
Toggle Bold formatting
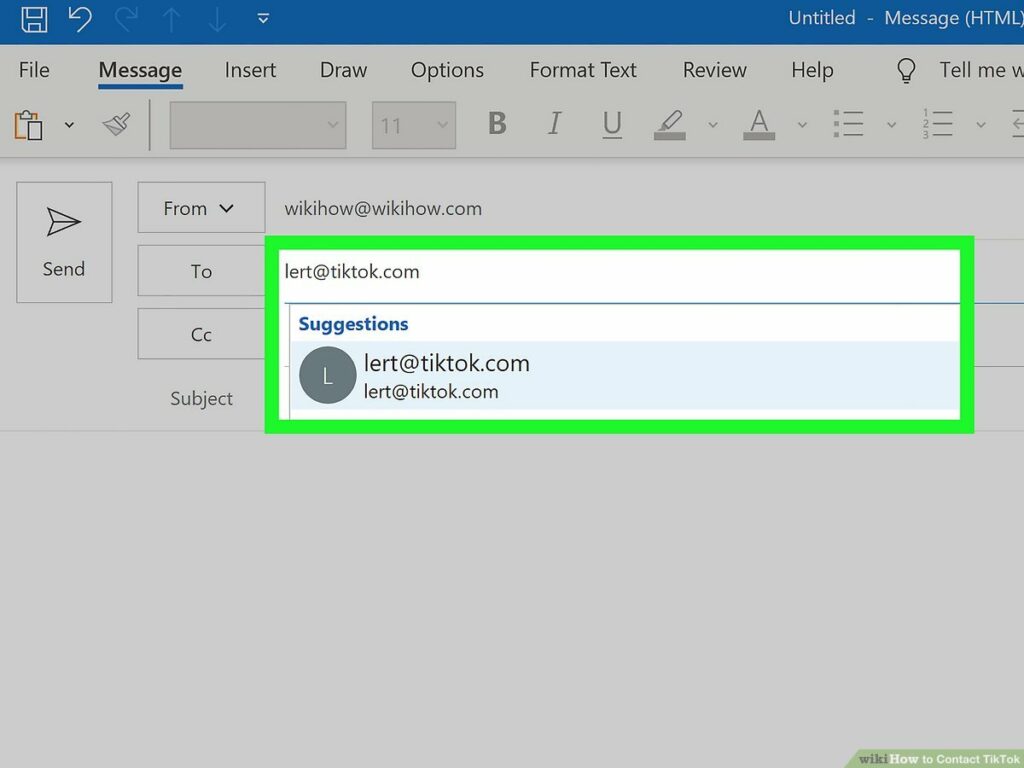(497, 125)
